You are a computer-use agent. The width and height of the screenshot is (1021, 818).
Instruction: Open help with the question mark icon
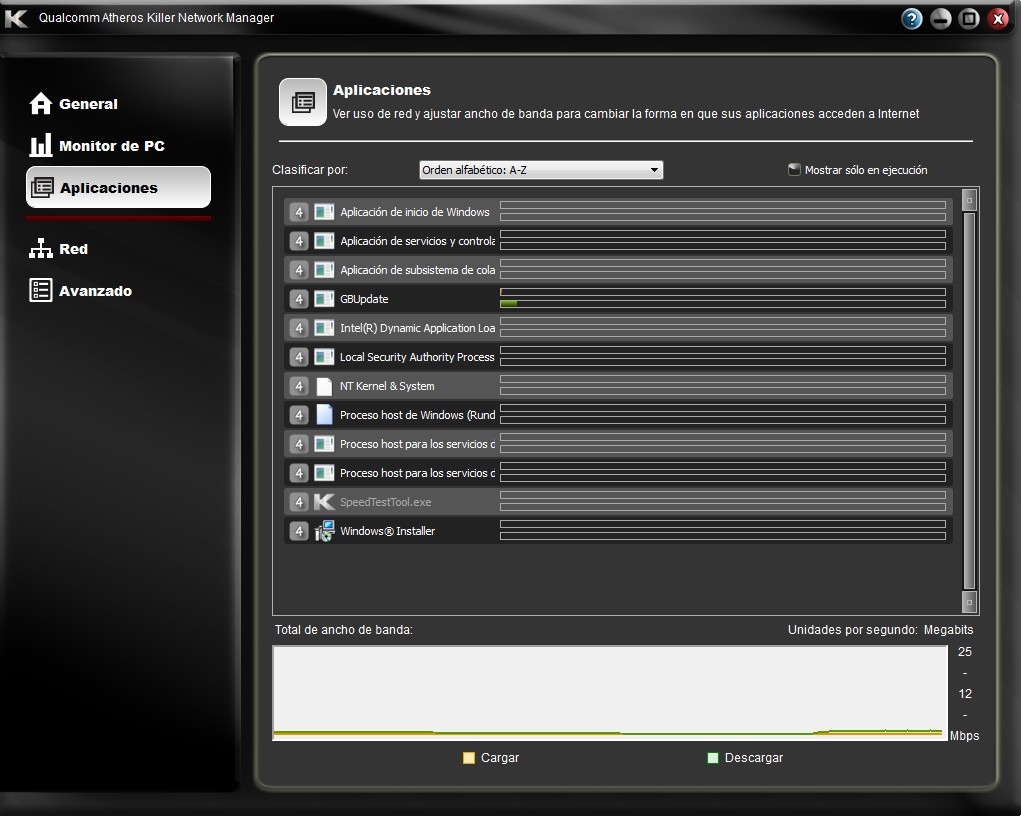pos(912,18)
